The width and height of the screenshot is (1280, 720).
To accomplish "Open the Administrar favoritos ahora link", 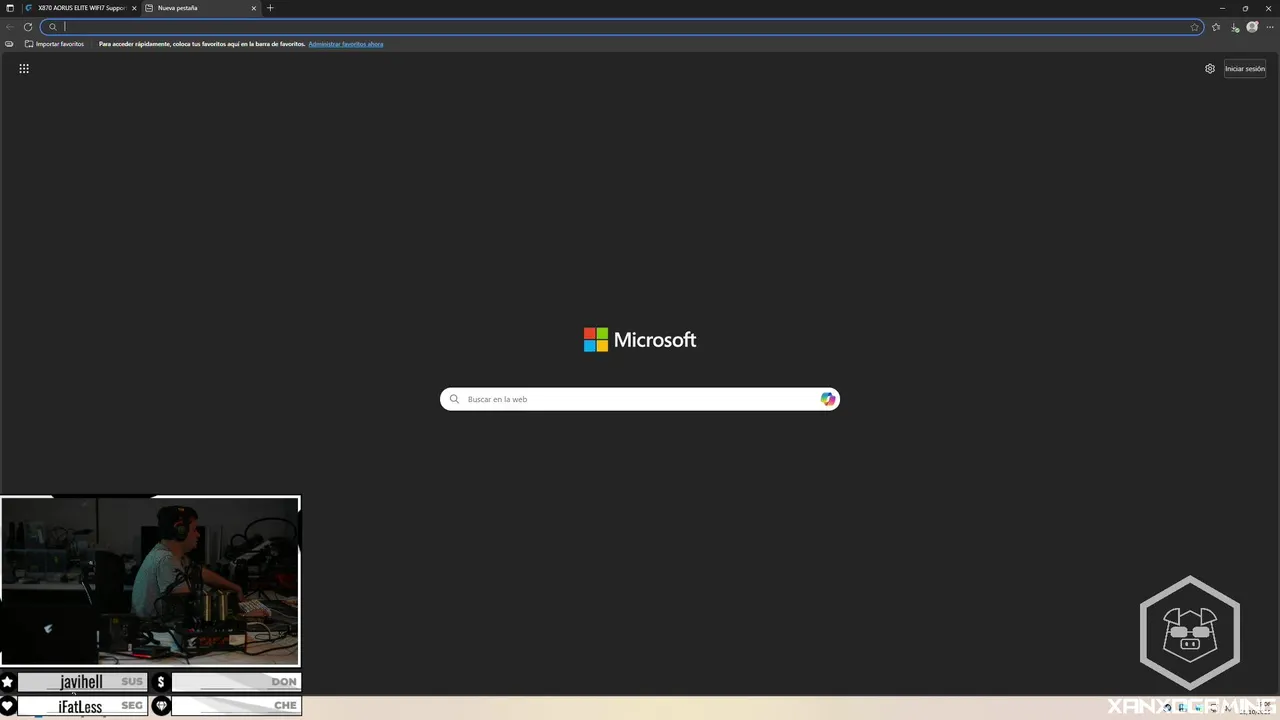I will click(346, 44).
